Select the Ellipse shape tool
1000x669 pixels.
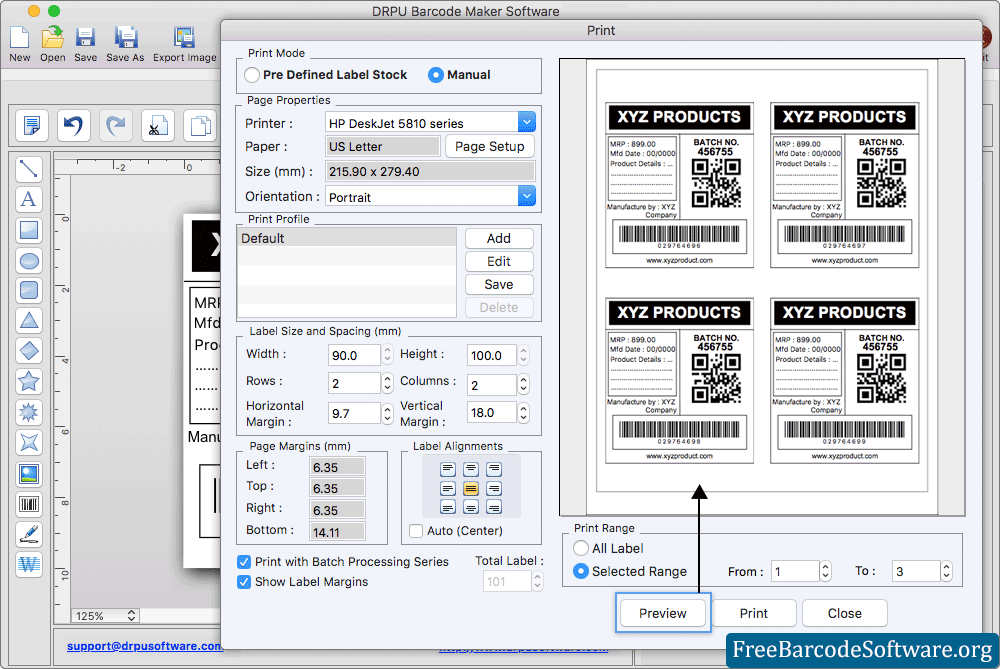[29, 260]
